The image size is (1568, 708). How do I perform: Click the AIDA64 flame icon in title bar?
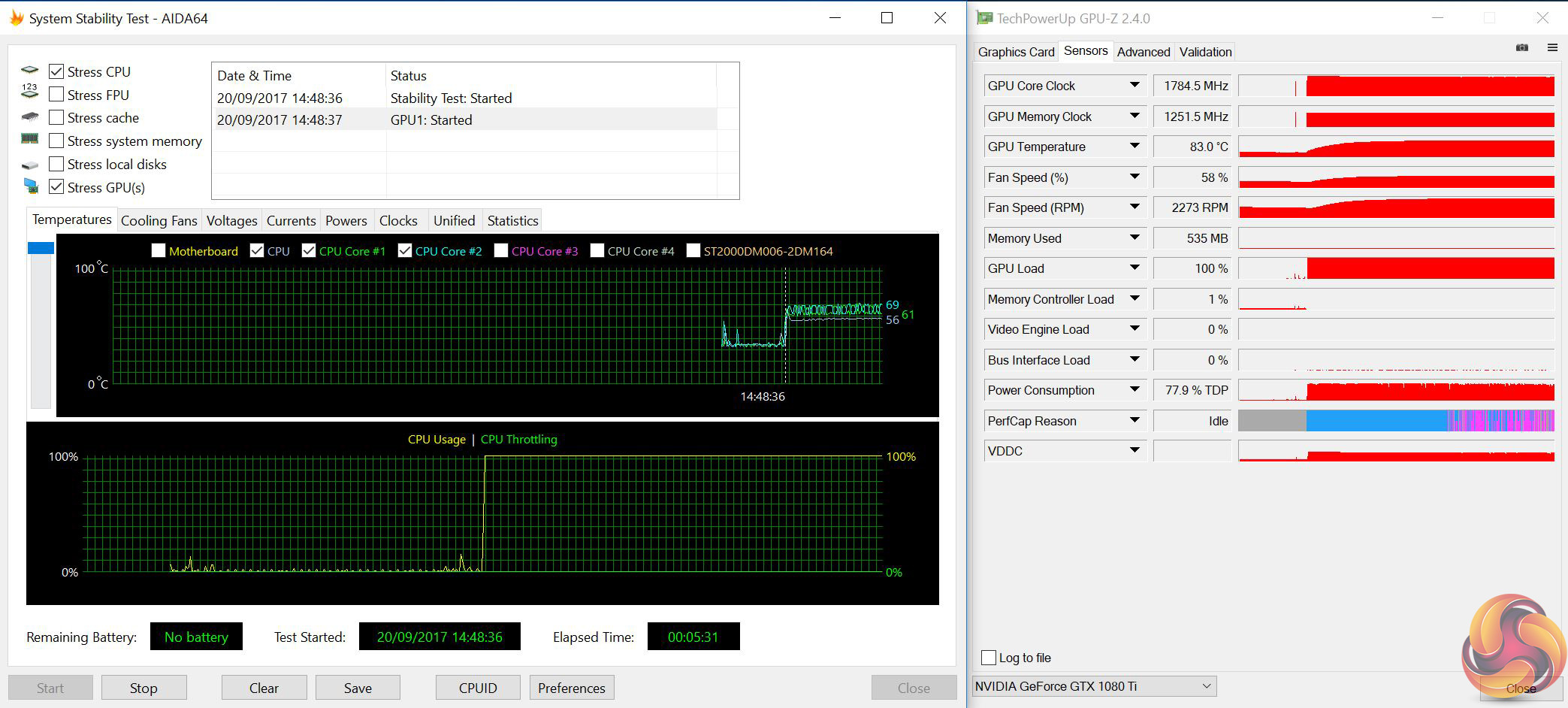(x=17, y=18)
